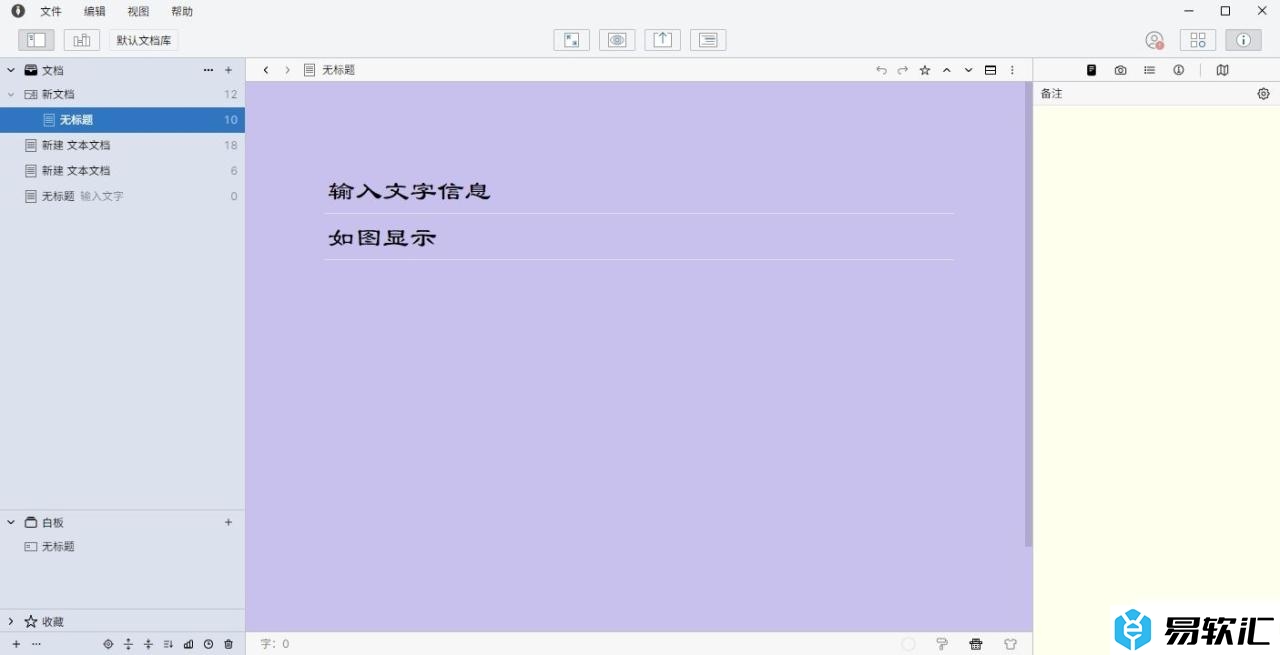Navigate forward with the right arrow
Image resolution: width=1280 pixels, height=655 pixels.
pyautogui.click(x=287, y=70)
